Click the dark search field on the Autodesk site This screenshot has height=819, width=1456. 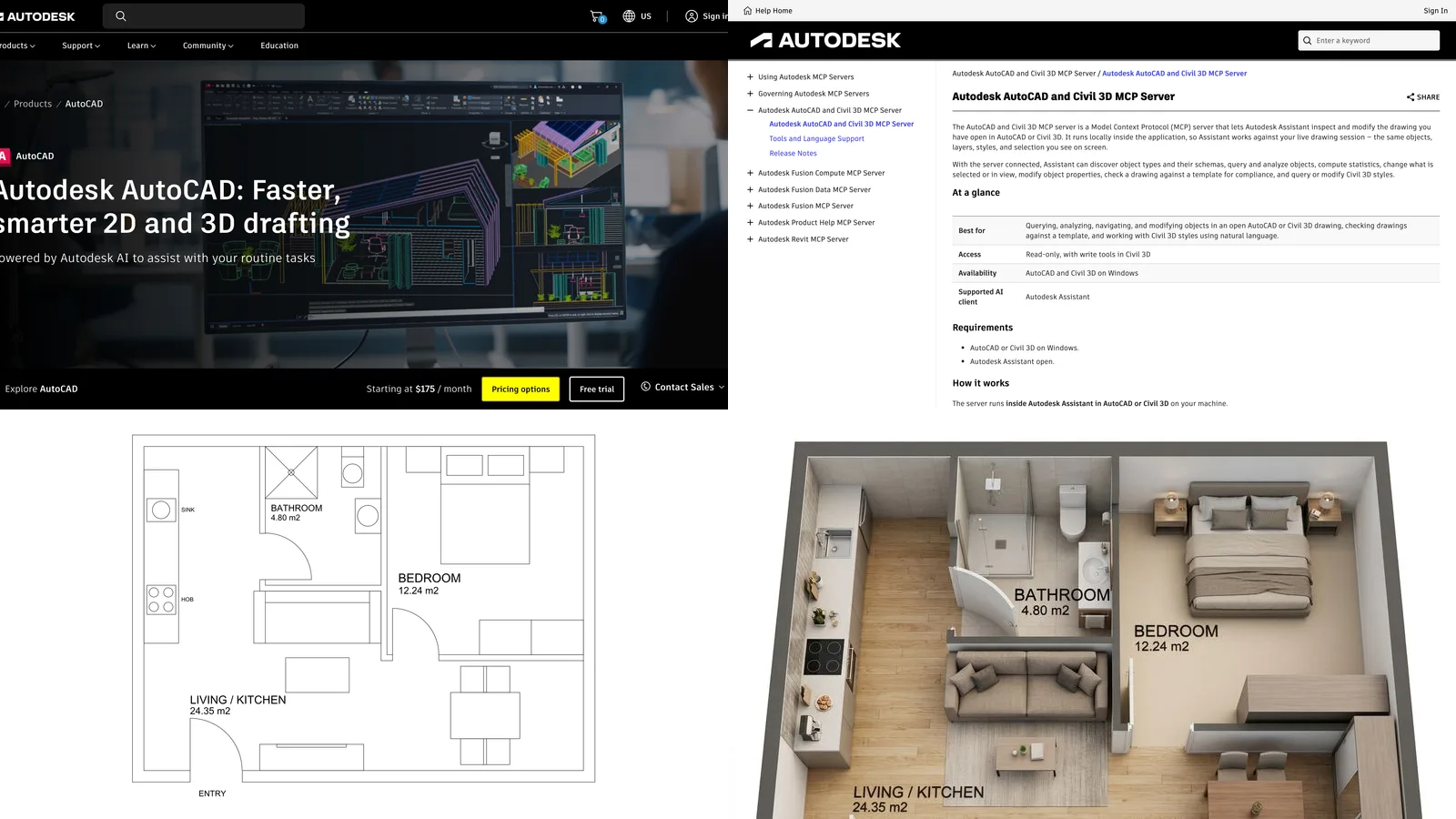204,16
